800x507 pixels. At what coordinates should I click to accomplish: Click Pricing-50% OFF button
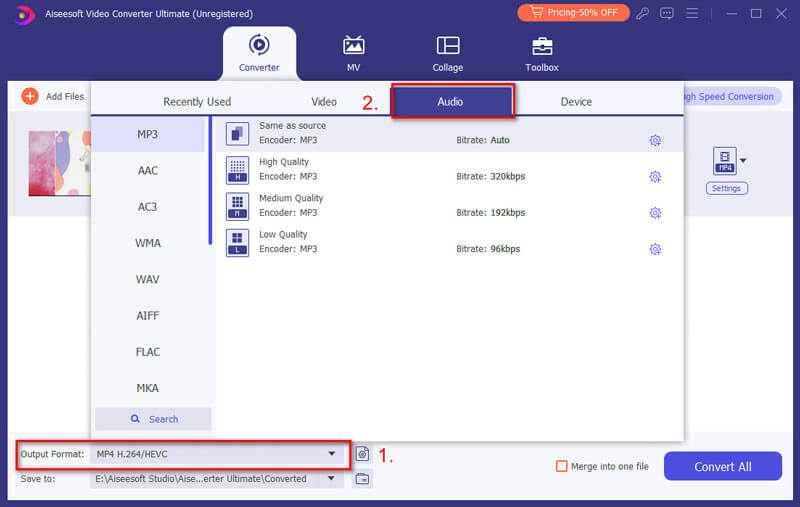pyautogui.click(x=572, y=13)
